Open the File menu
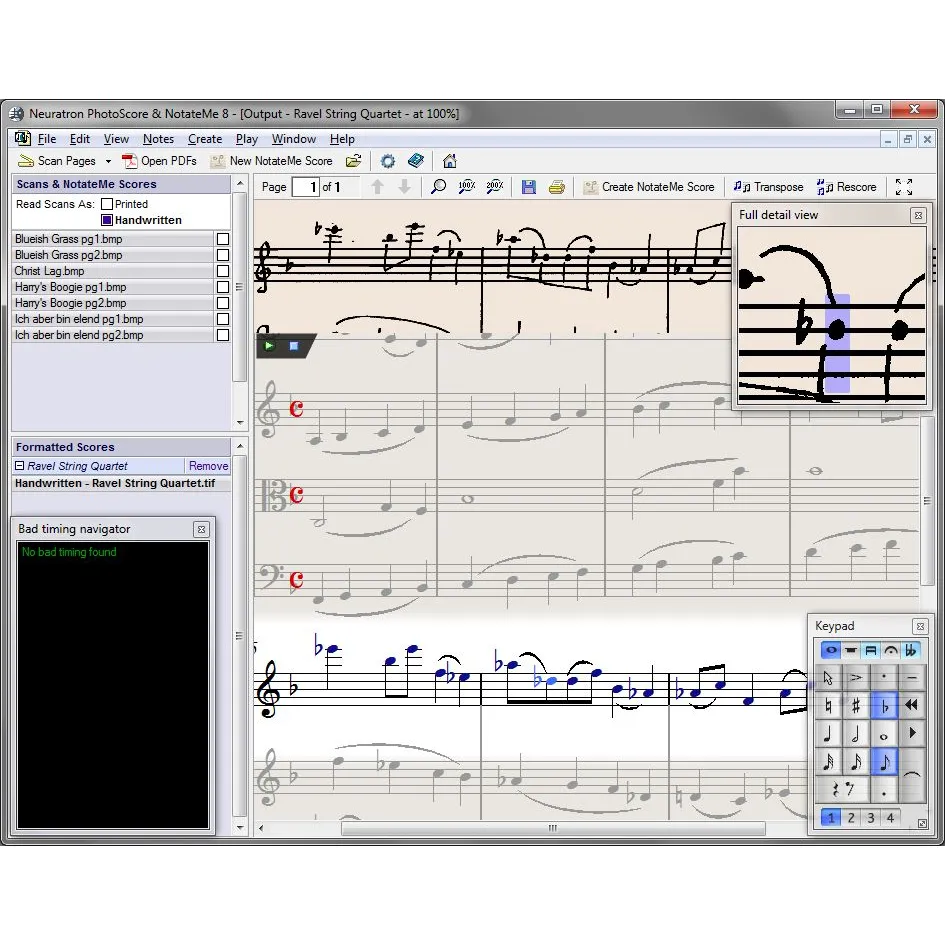The image size is (945, 945). pos(46,139)
